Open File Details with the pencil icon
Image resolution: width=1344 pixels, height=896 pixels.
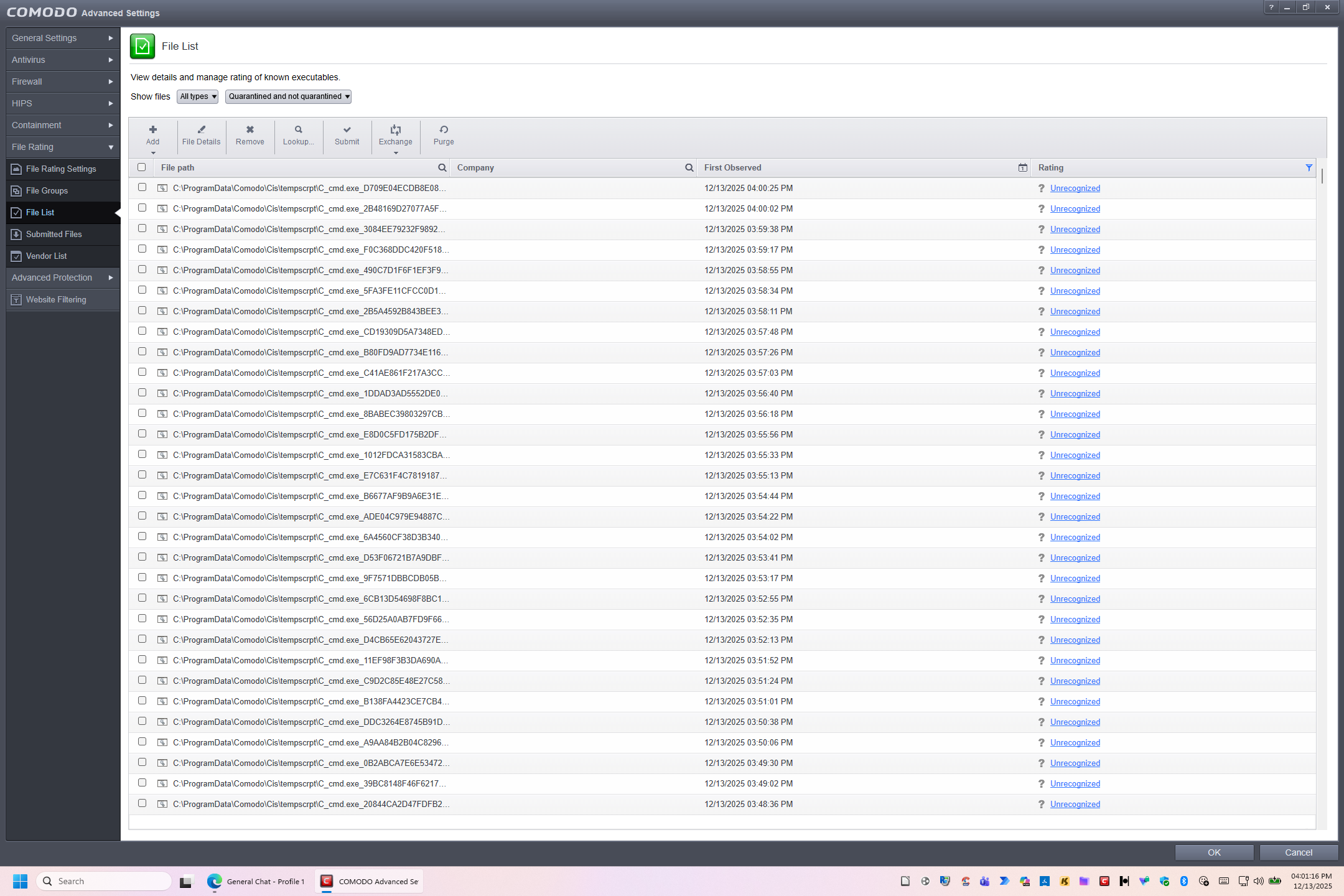(x=201, y=130)
